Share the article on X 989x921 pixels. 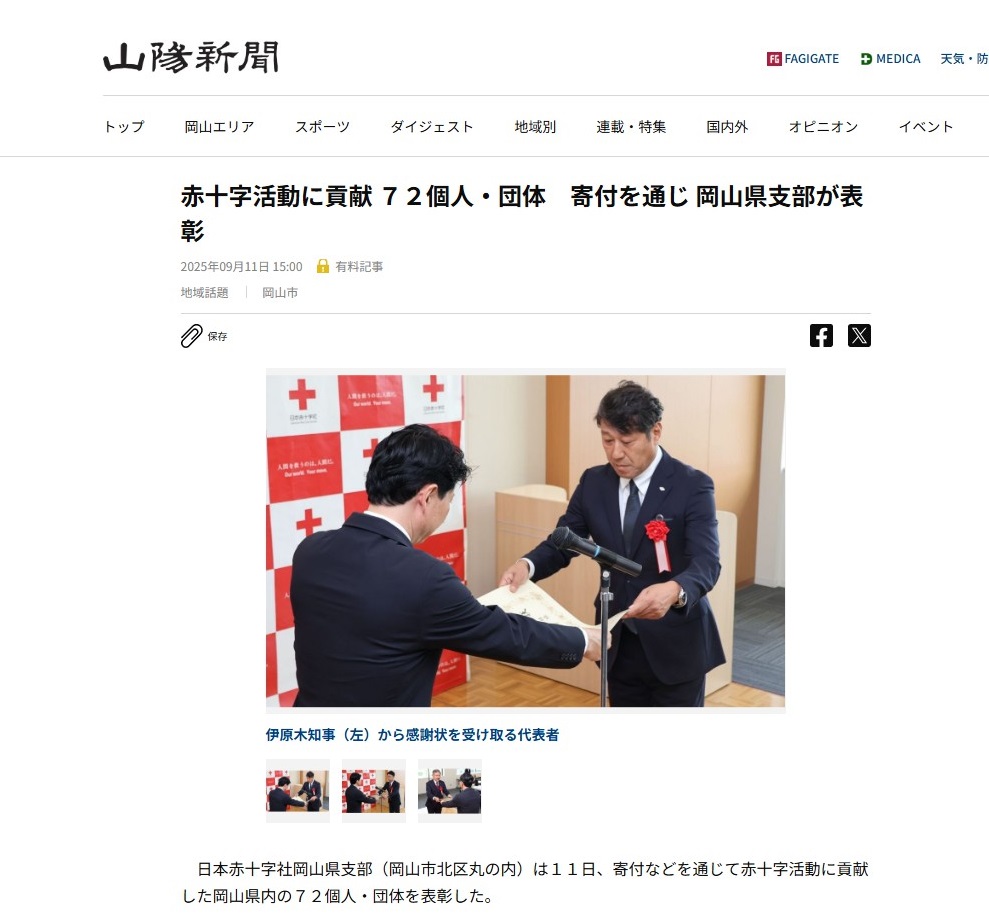click(859, 336)
